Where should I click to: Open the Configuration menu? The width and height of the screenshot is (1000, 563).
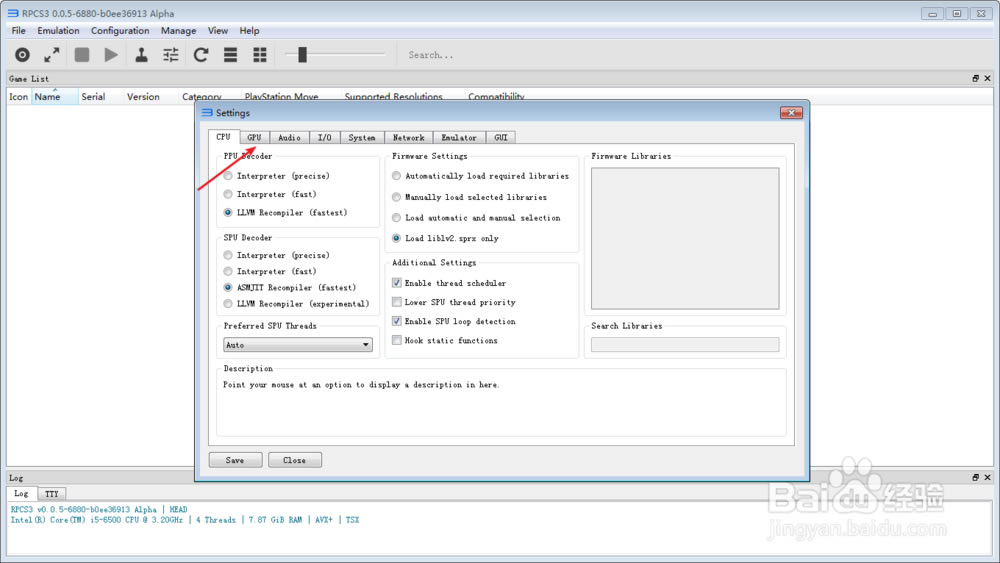120,31
